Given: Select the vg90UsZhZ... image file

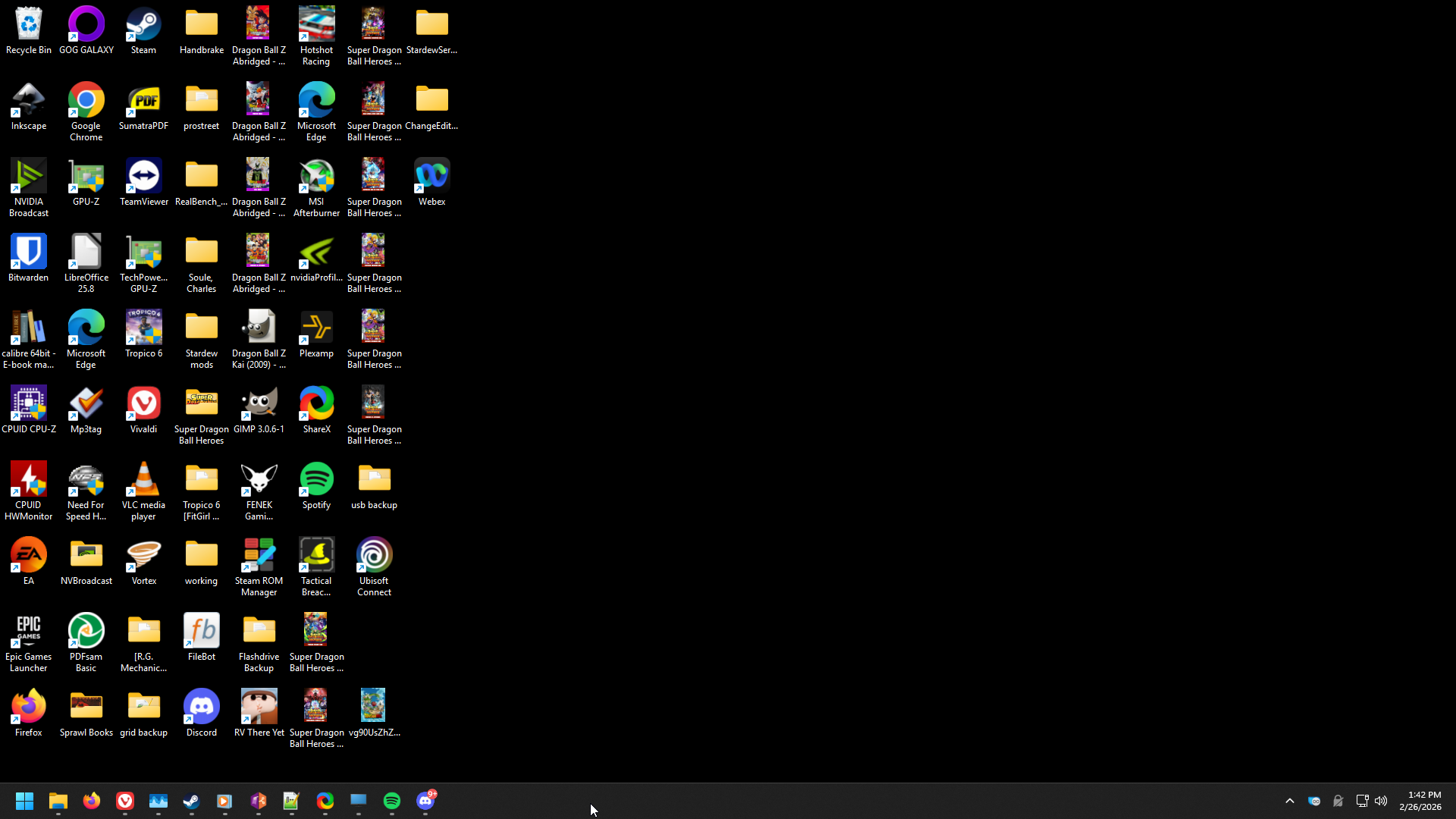Looking at the screenshot, I should click(374, 714).
